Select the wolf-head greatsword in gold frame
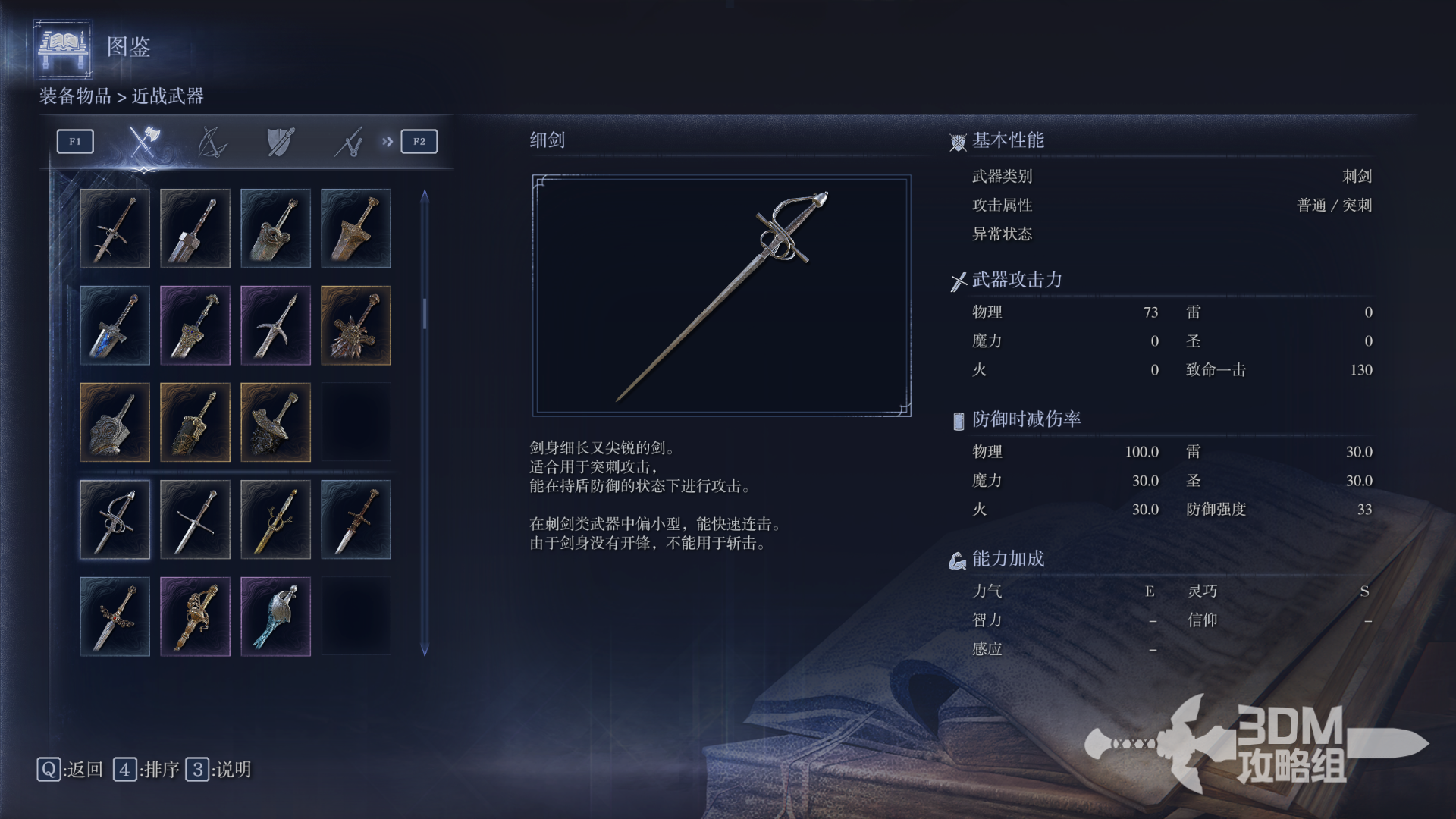The width and height of the screenshot is (1456, 819). click(x=356, y=325)
